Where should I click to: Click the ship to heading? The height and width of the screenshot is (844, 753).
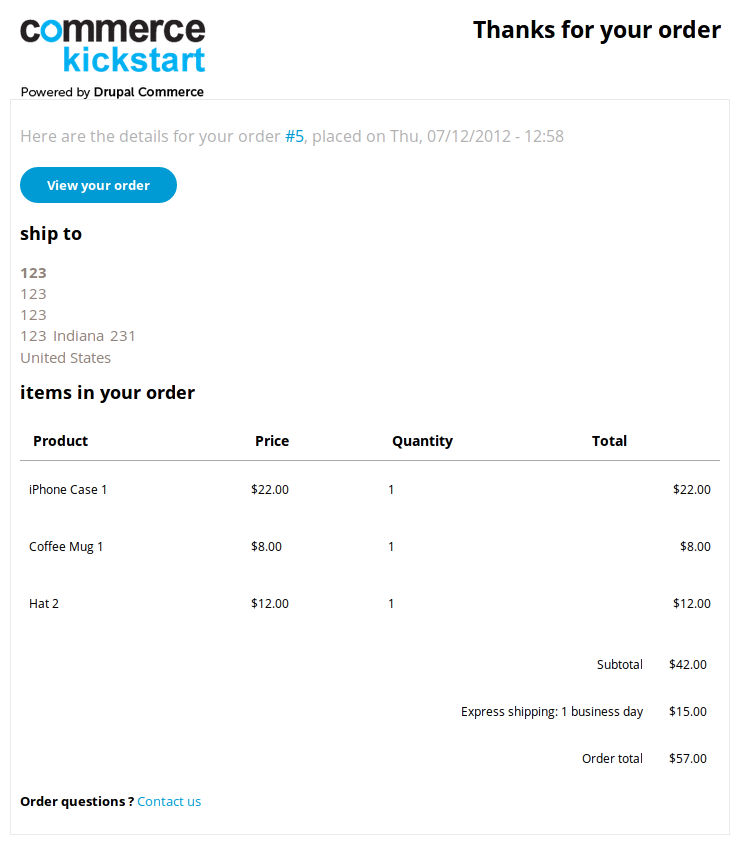pos(51,234)
